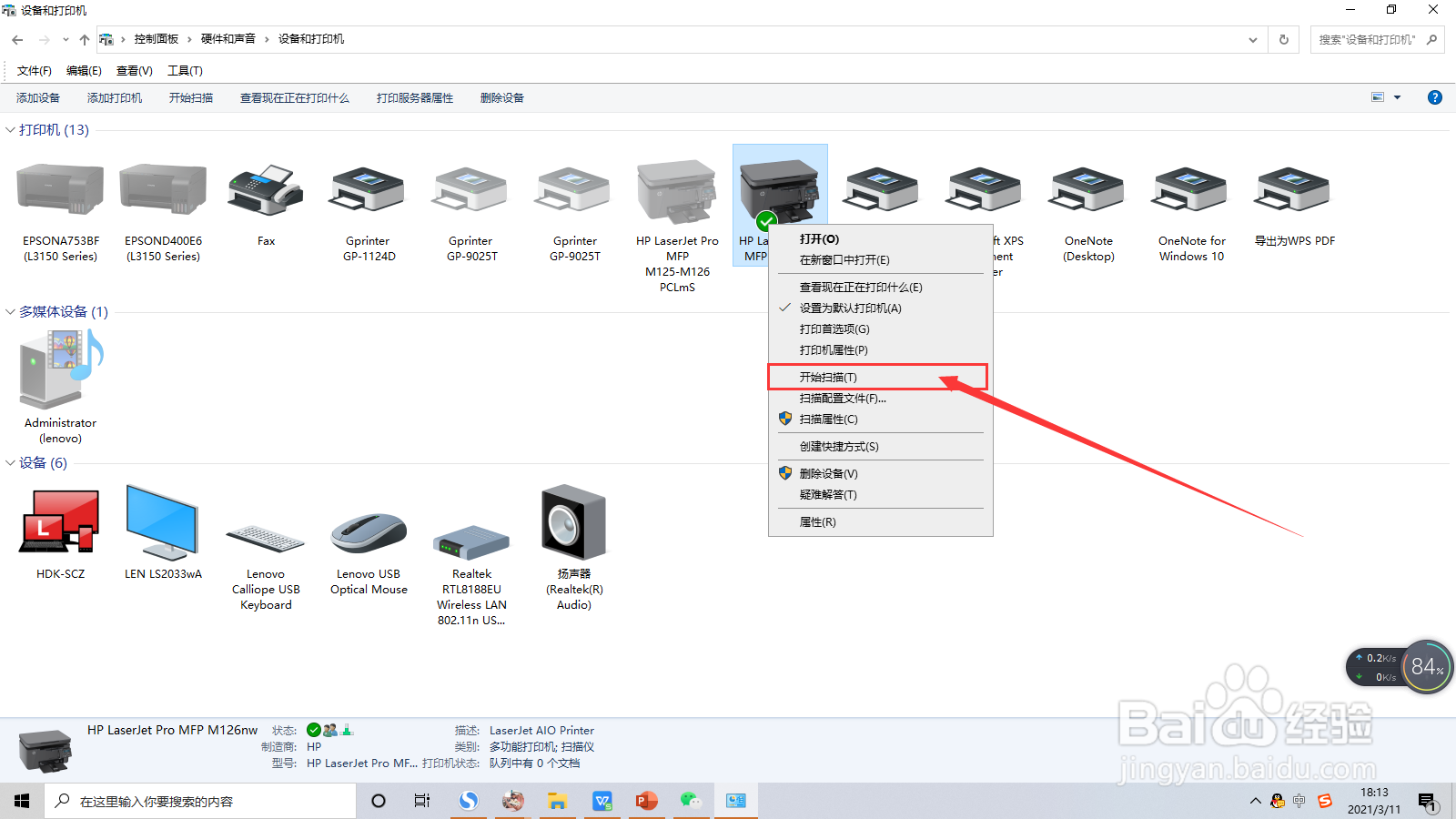
Task: Select the Administrator (lenovo) multimedia device
Action: (60, 369)
